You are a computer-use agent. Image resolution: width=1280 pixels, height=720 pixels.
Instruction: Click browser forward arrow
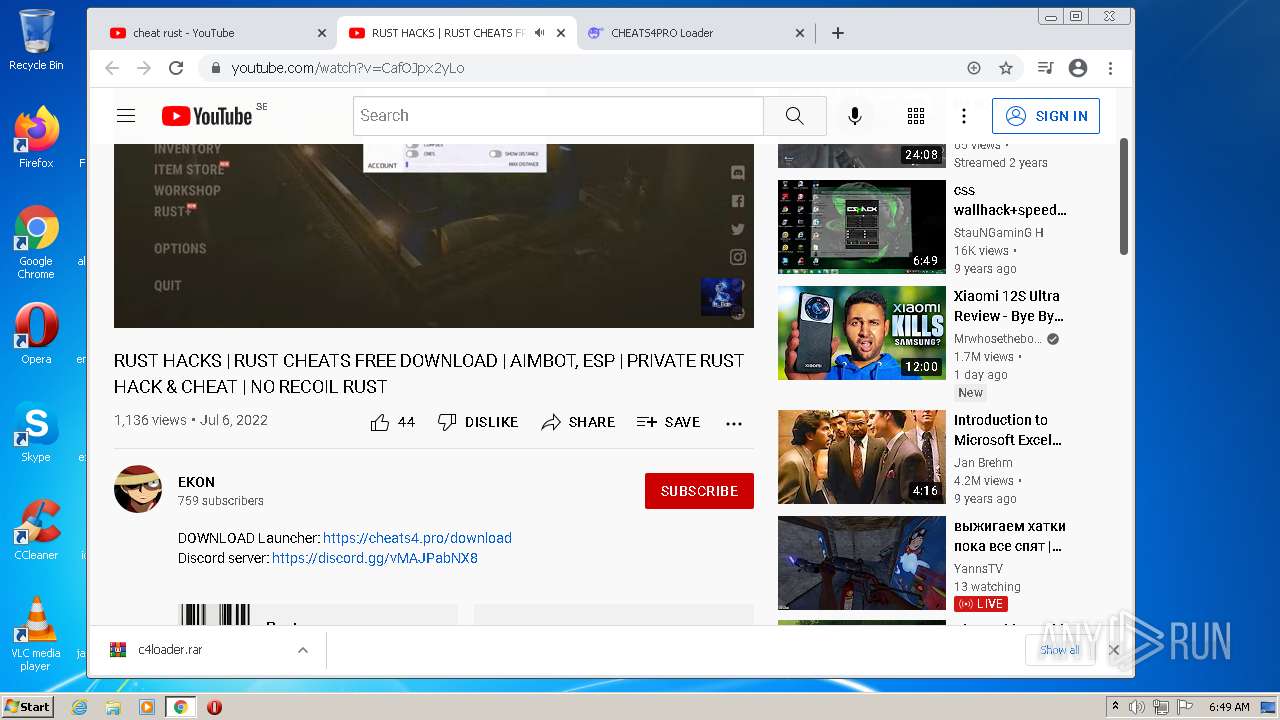coord(144,68)
